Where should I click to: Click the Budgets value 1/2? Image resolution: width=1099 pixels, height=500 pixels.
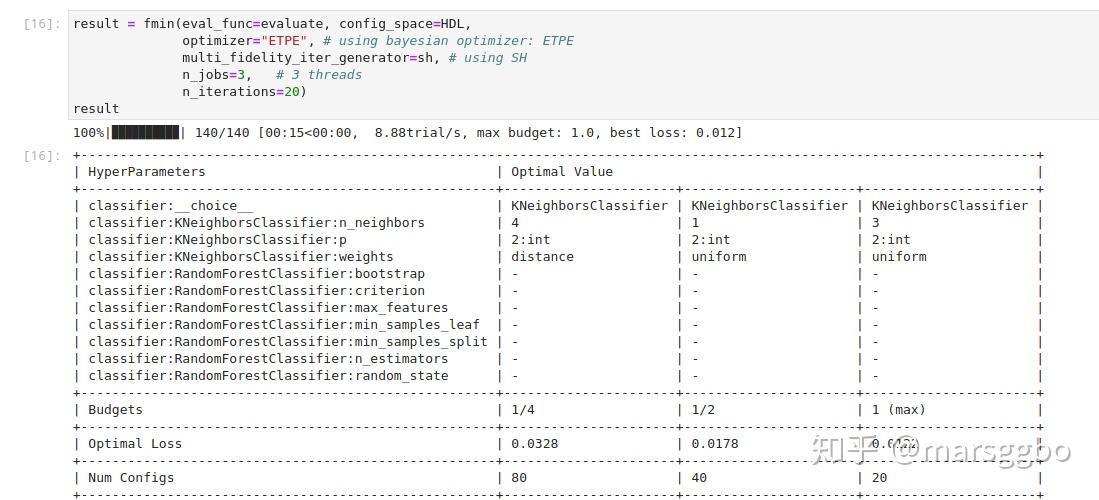pyautogui.click(x=703, y=410)
